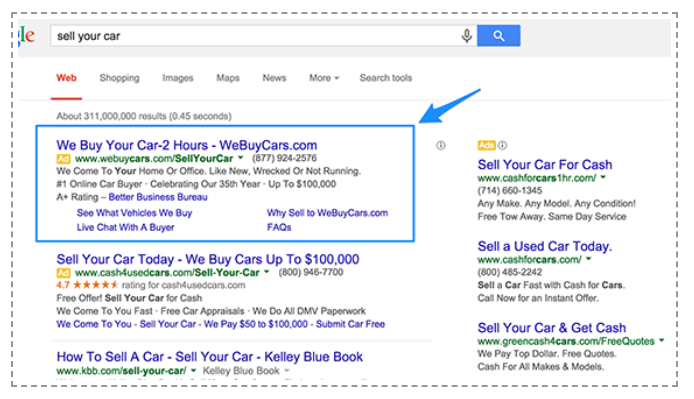Viewport: 694px width, 399px height.
Task: Switch to the Images tab
Action: tap(177, 78)
